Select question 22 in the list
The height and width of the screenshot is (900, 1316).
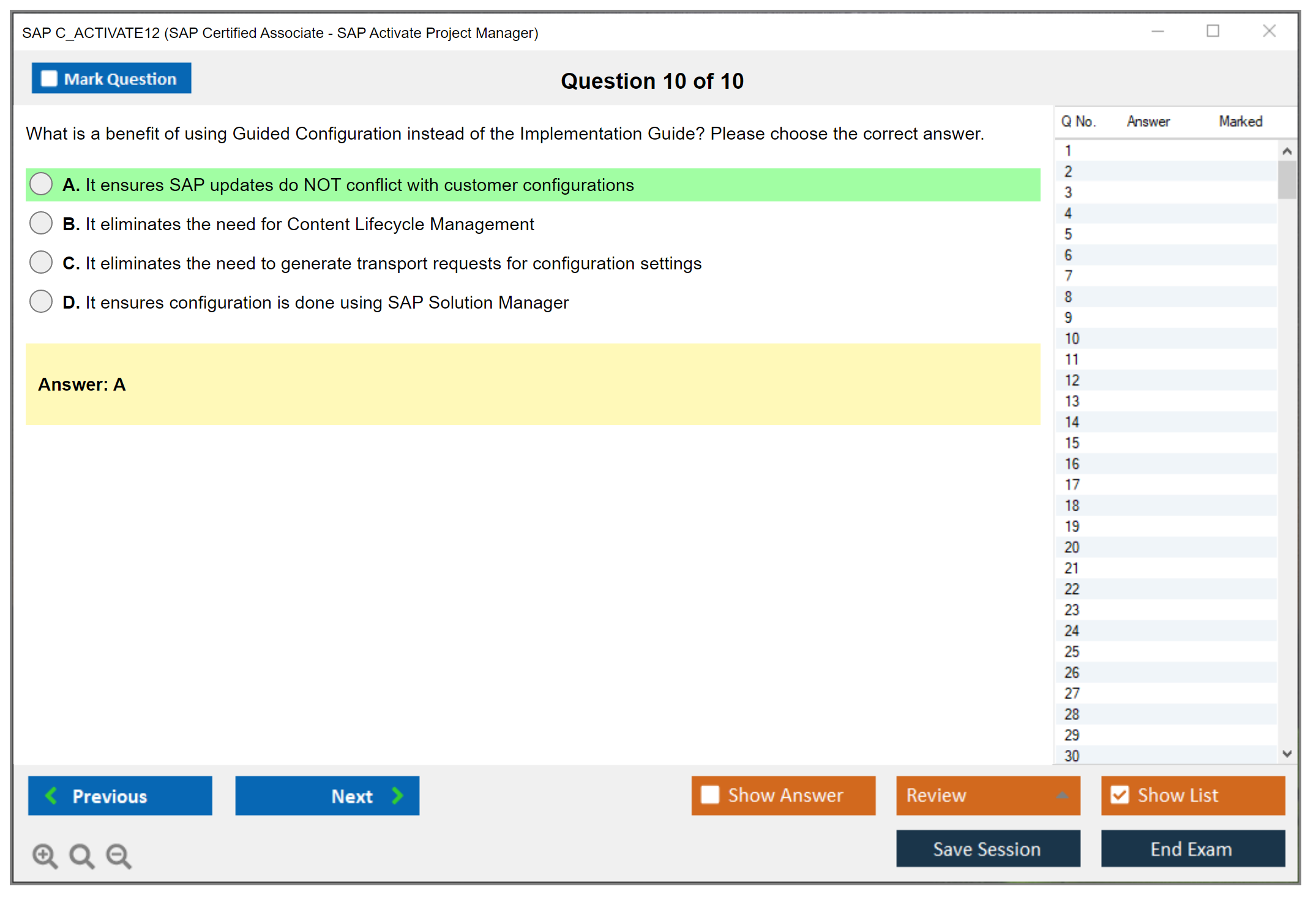coord(1072,589)
